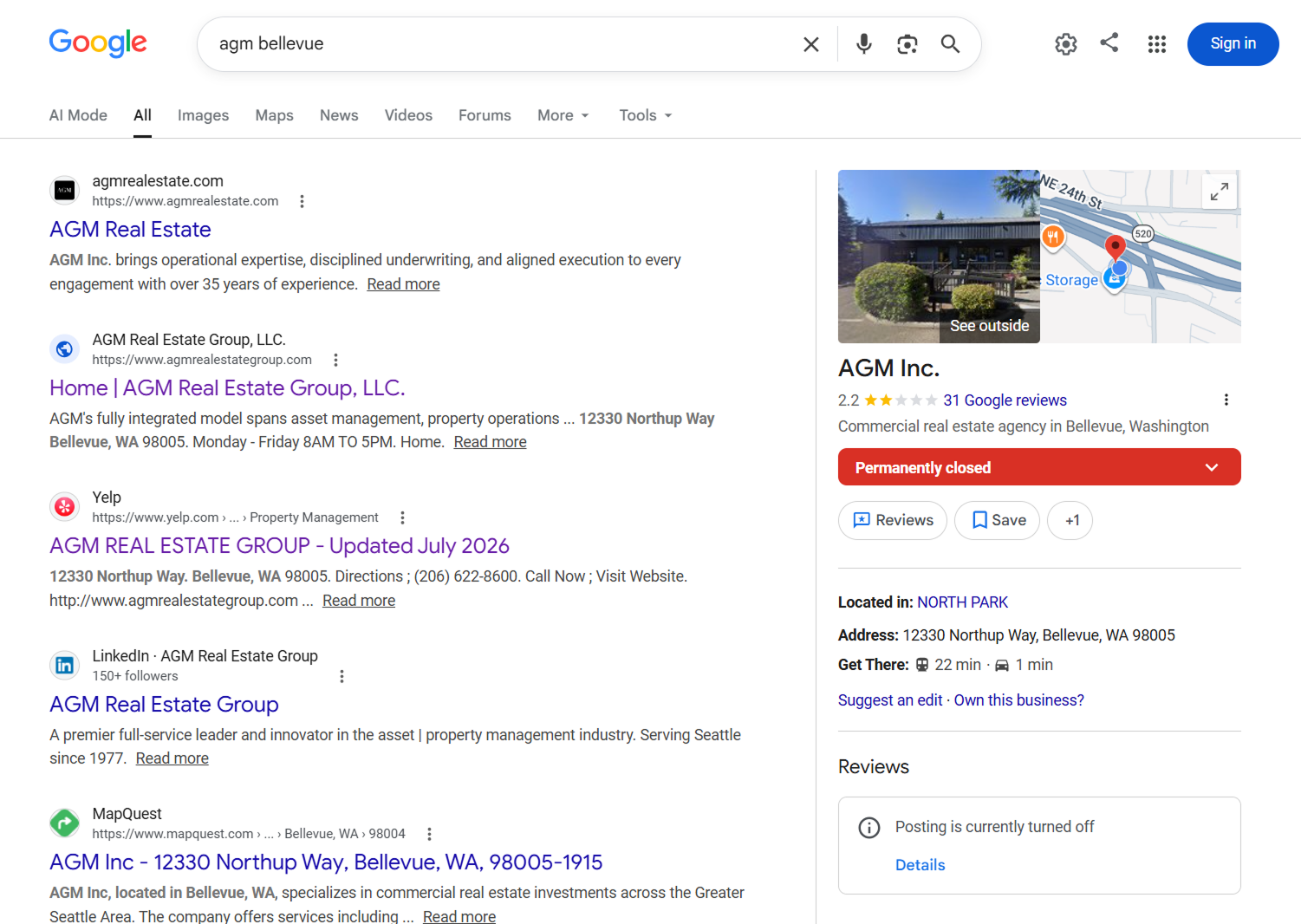Switch to News tab
1301x924 pixels.
(339, 115)
